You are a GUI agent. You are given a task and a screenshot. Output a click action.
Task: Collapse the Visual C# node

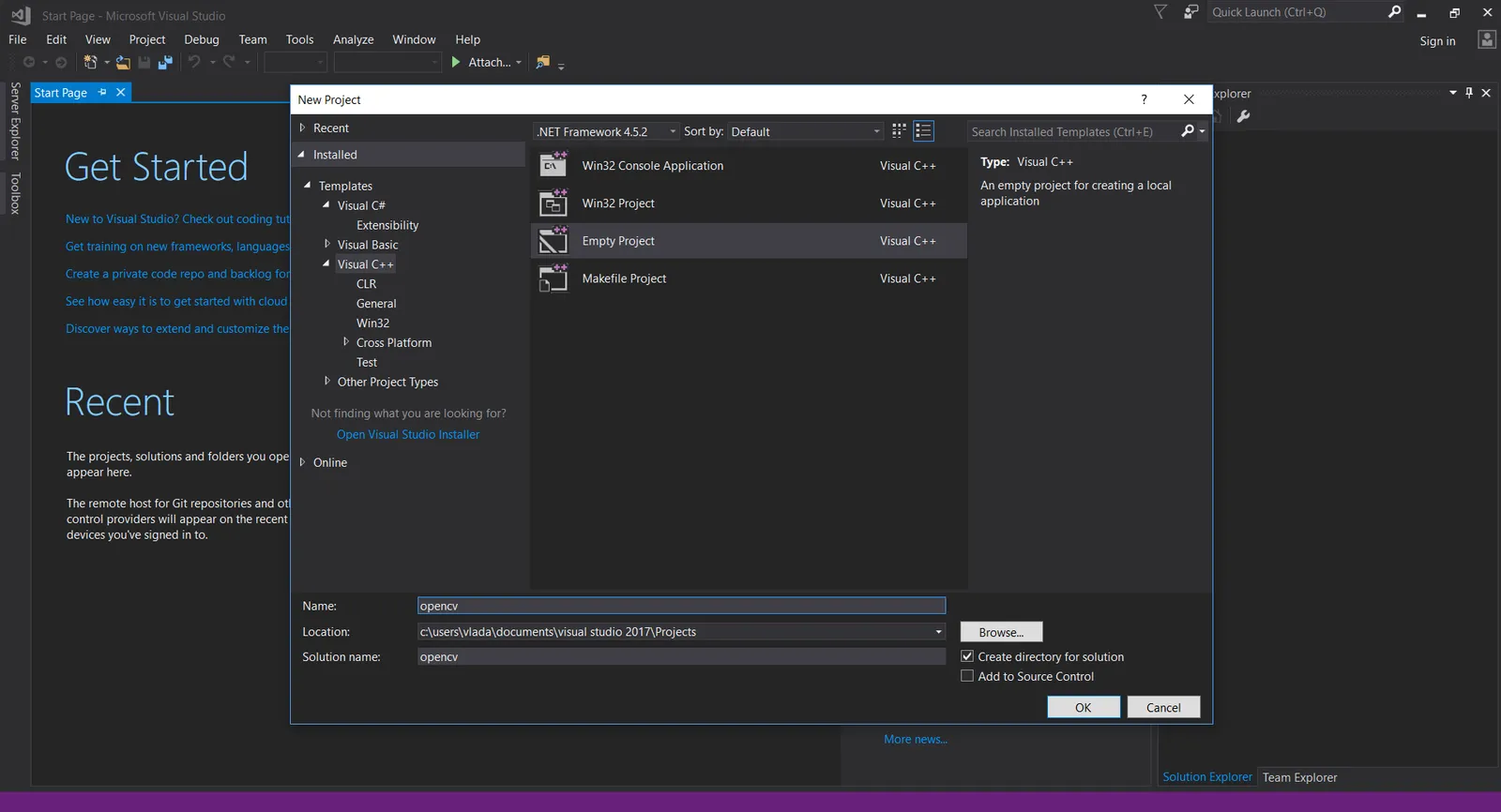coord(326,204)
